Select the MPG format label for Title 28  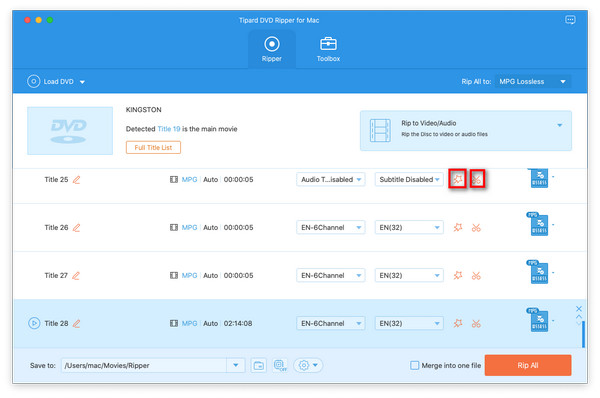pyautogui.click(x=189, y=323)
